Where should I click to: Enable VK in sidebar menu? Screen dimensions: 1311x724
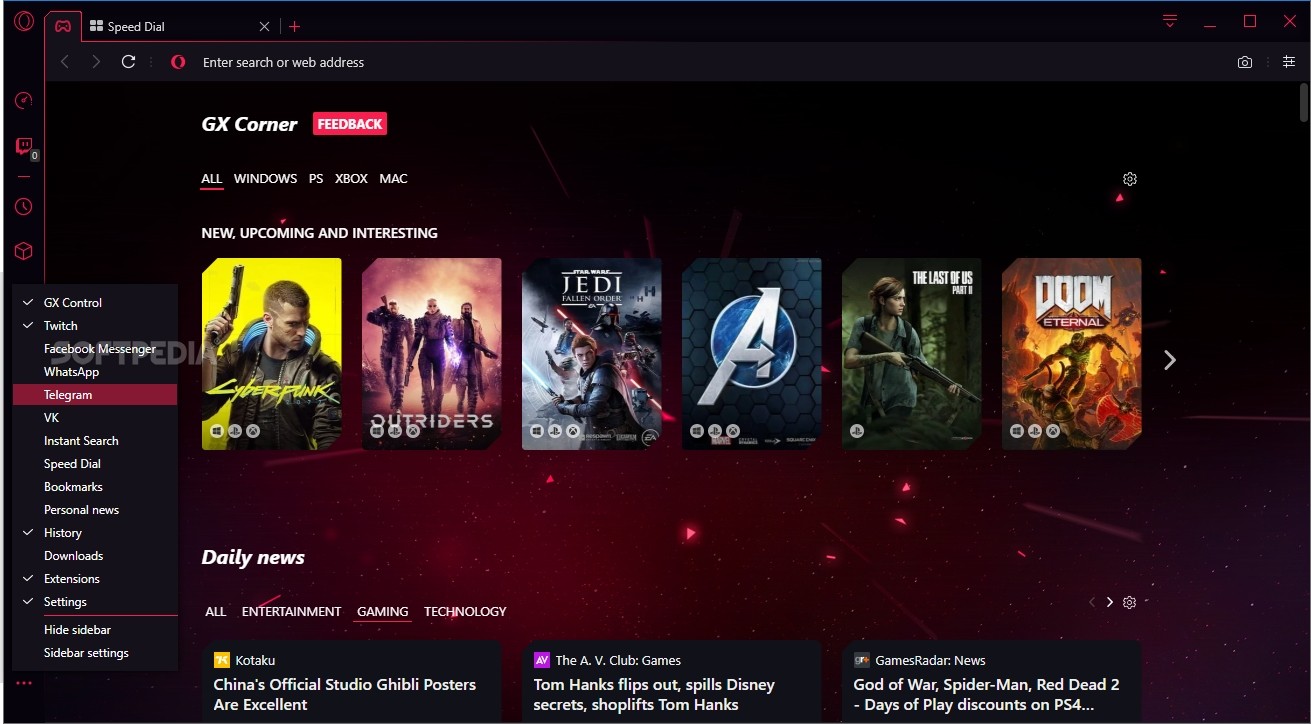pos(95,418)
